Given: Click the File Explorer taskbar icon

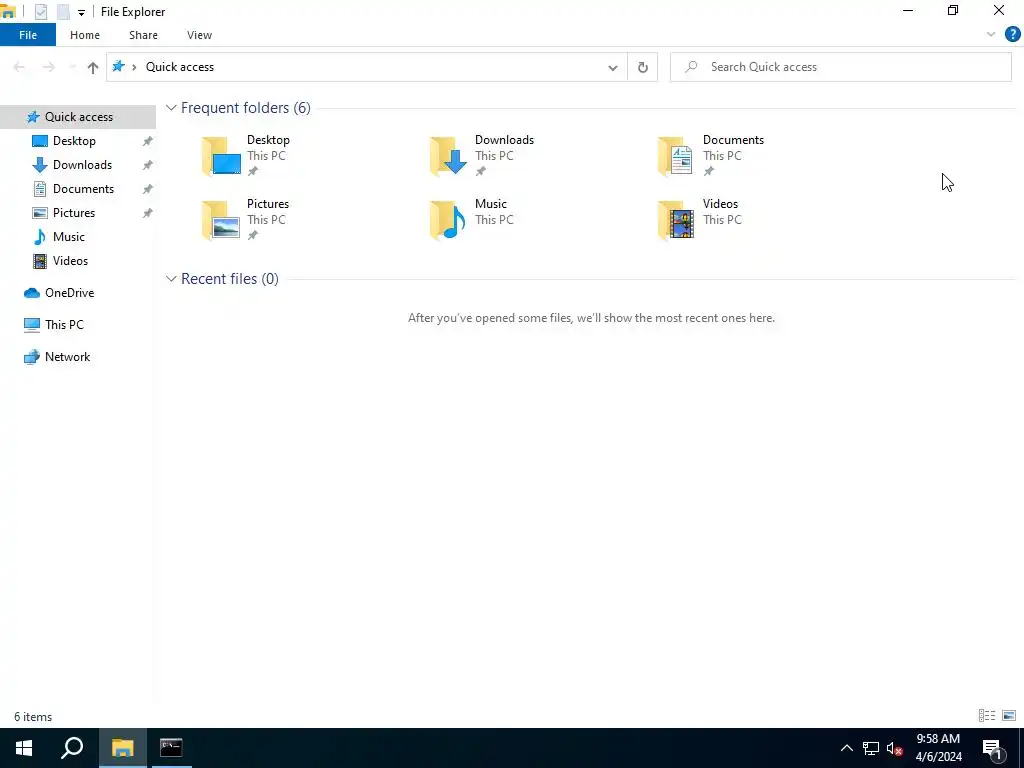Looking at the screenshot, I should (122, 748).
